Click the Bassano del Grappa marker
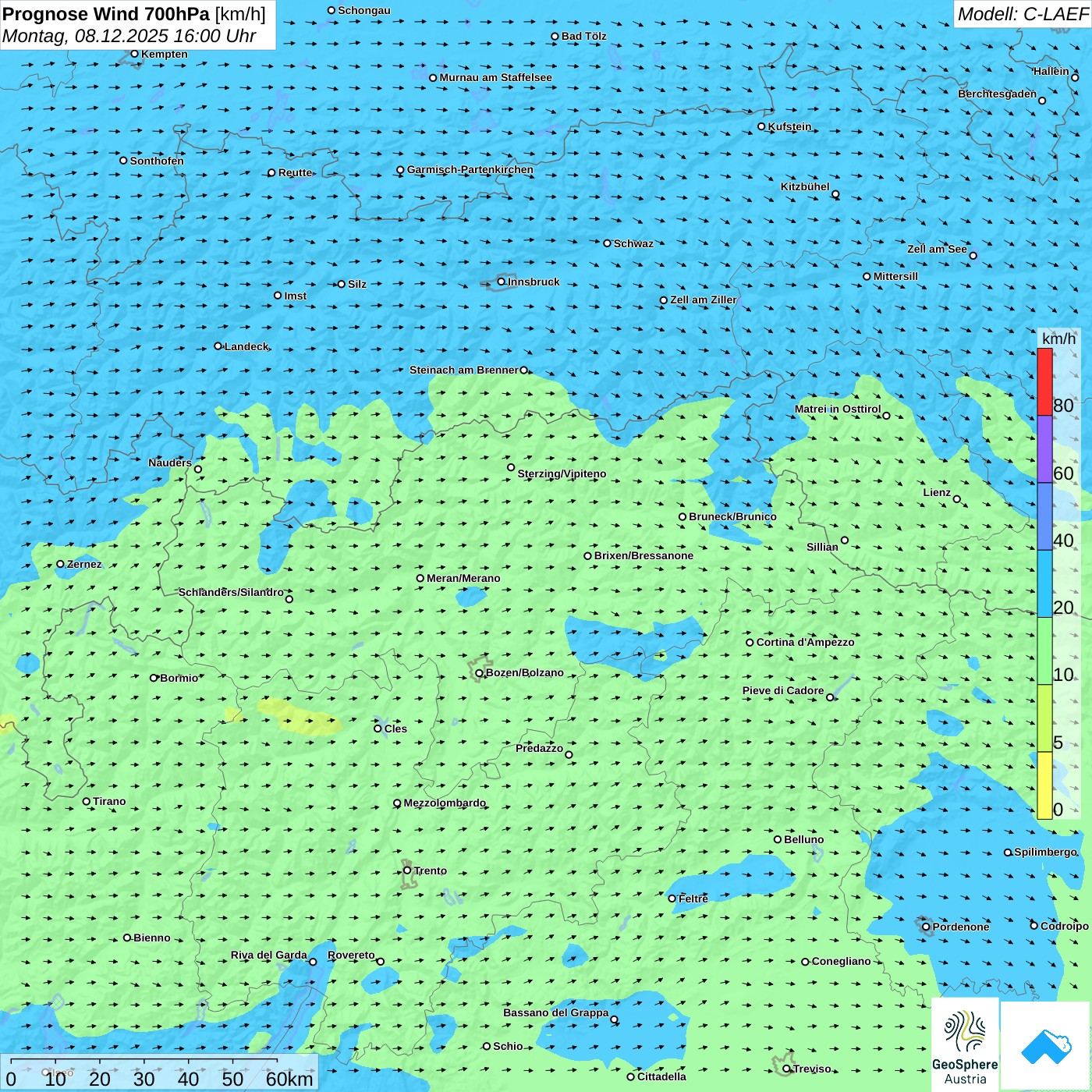Viewport: 1092px width, 1092px height. 614,1019
